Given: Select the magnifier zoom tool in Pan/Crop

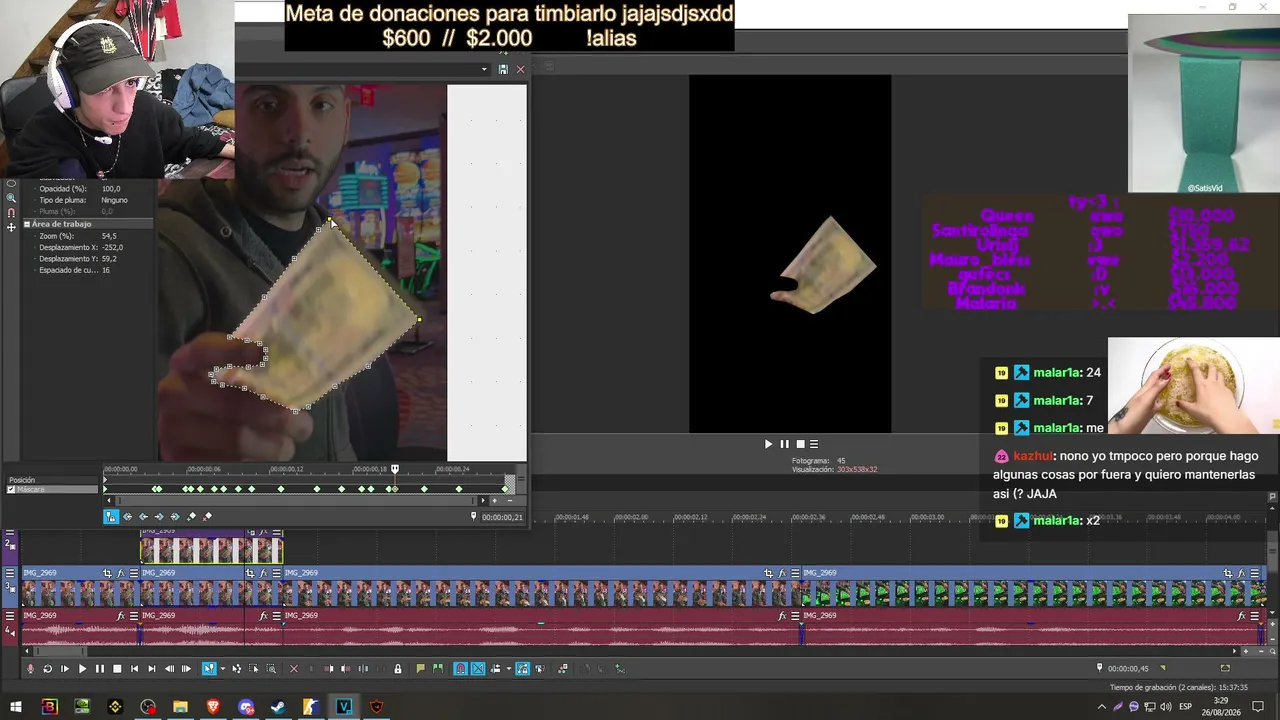Looking at the screenshot, I should pyautogui.click(x=11, y=198).
